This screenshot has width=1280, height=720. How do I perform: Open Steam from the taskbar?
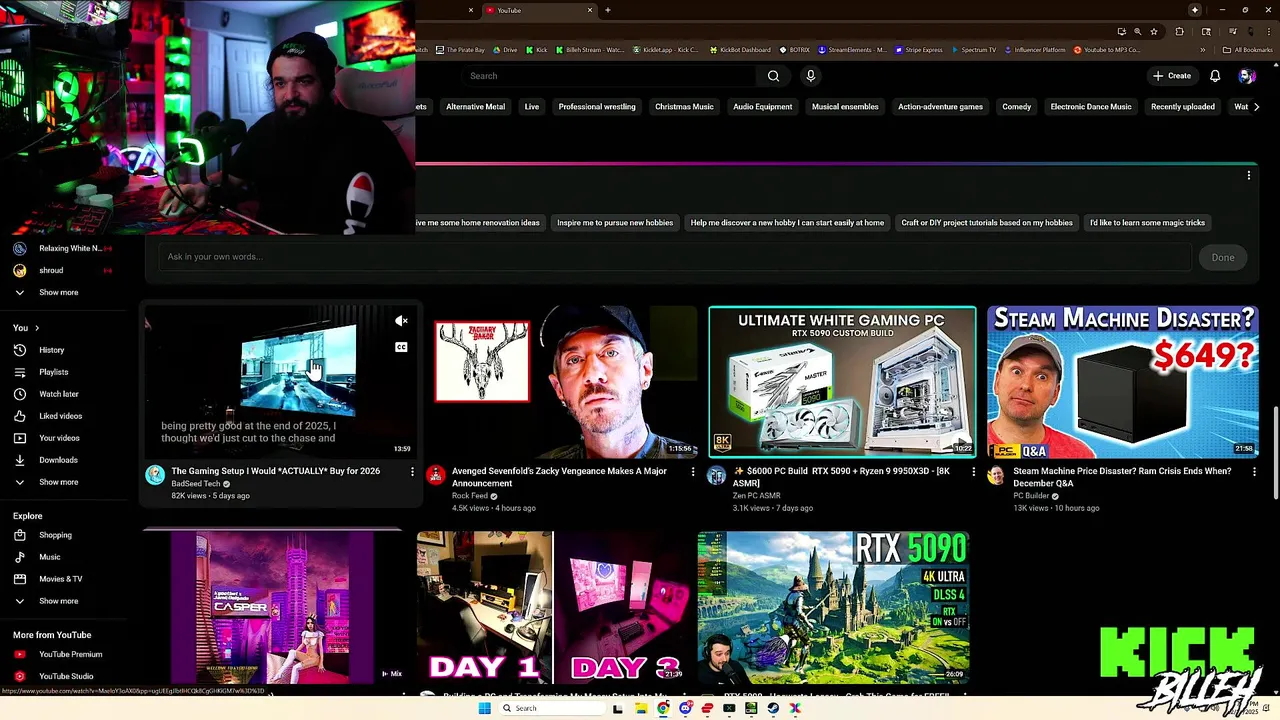pyautogui.click(x=773, y=708)
